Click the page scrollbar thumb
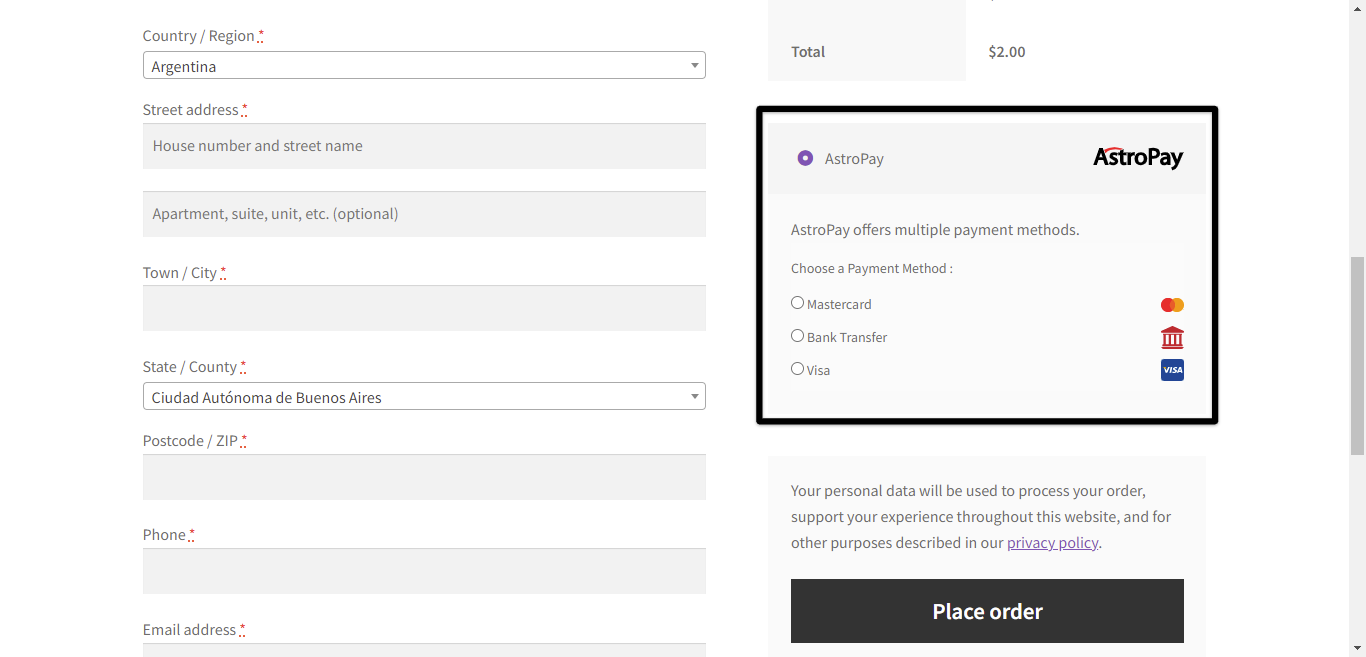 [x=1357, y=354]
